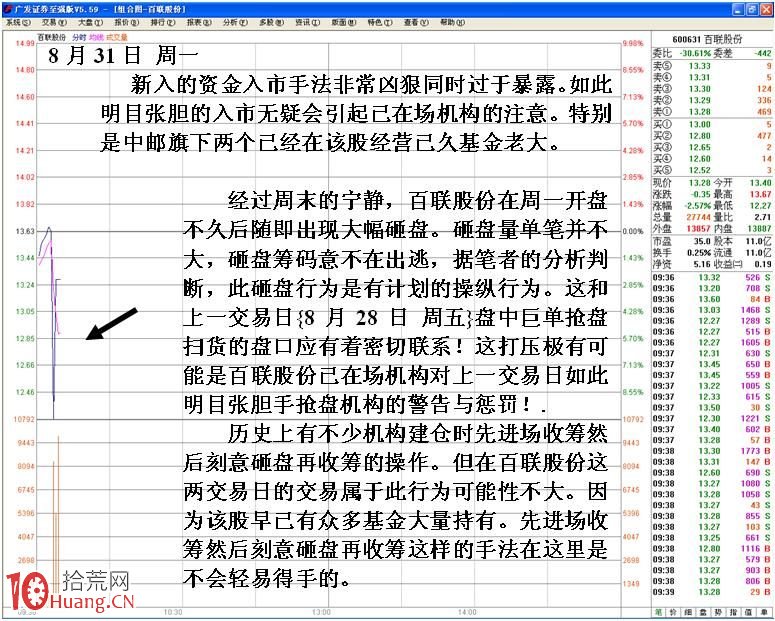The image size is (775, 621).
Task: Click the 600631 百联股份 stock header
Action: [707, 39]
